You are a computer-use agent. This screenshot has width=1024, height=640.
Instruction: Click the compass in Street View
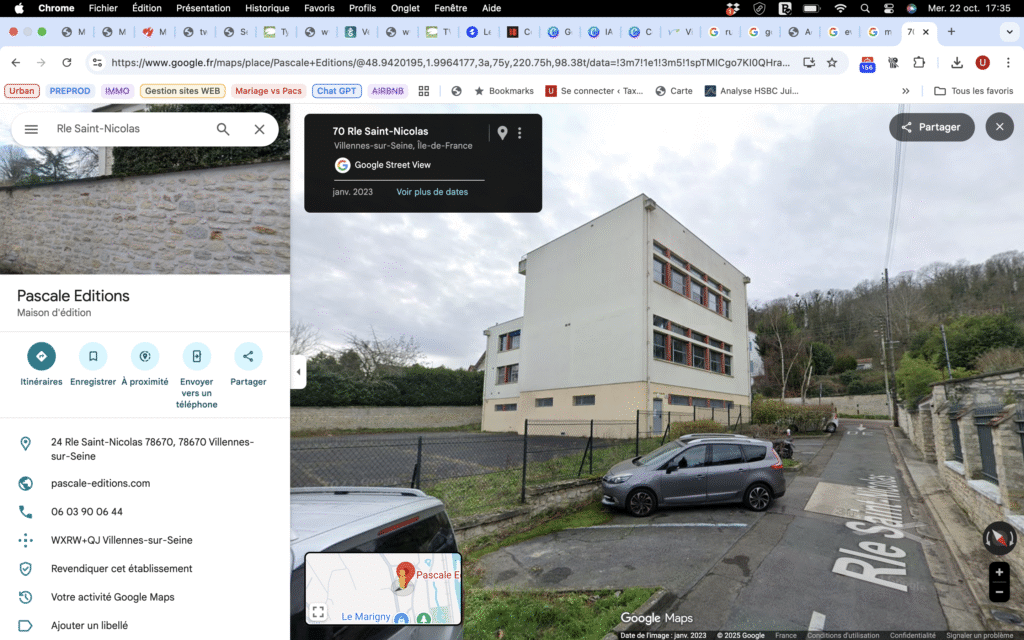pos(999,539)
